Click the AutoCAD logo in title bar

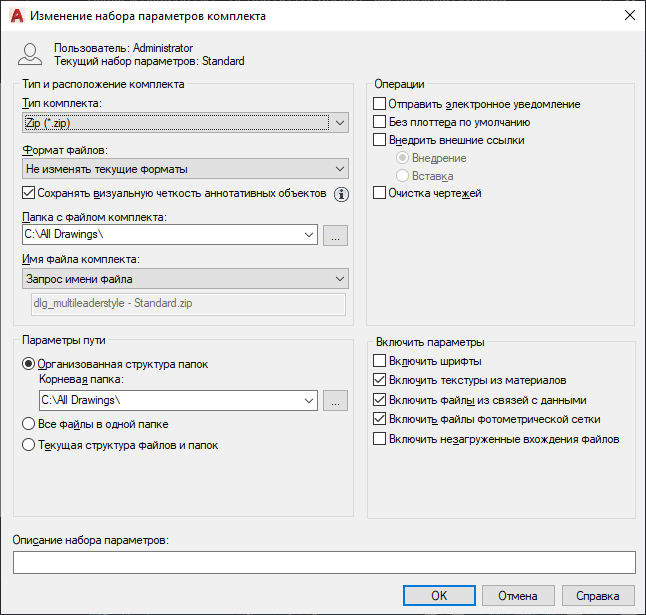pyautogui.click(x=17, y=16)
